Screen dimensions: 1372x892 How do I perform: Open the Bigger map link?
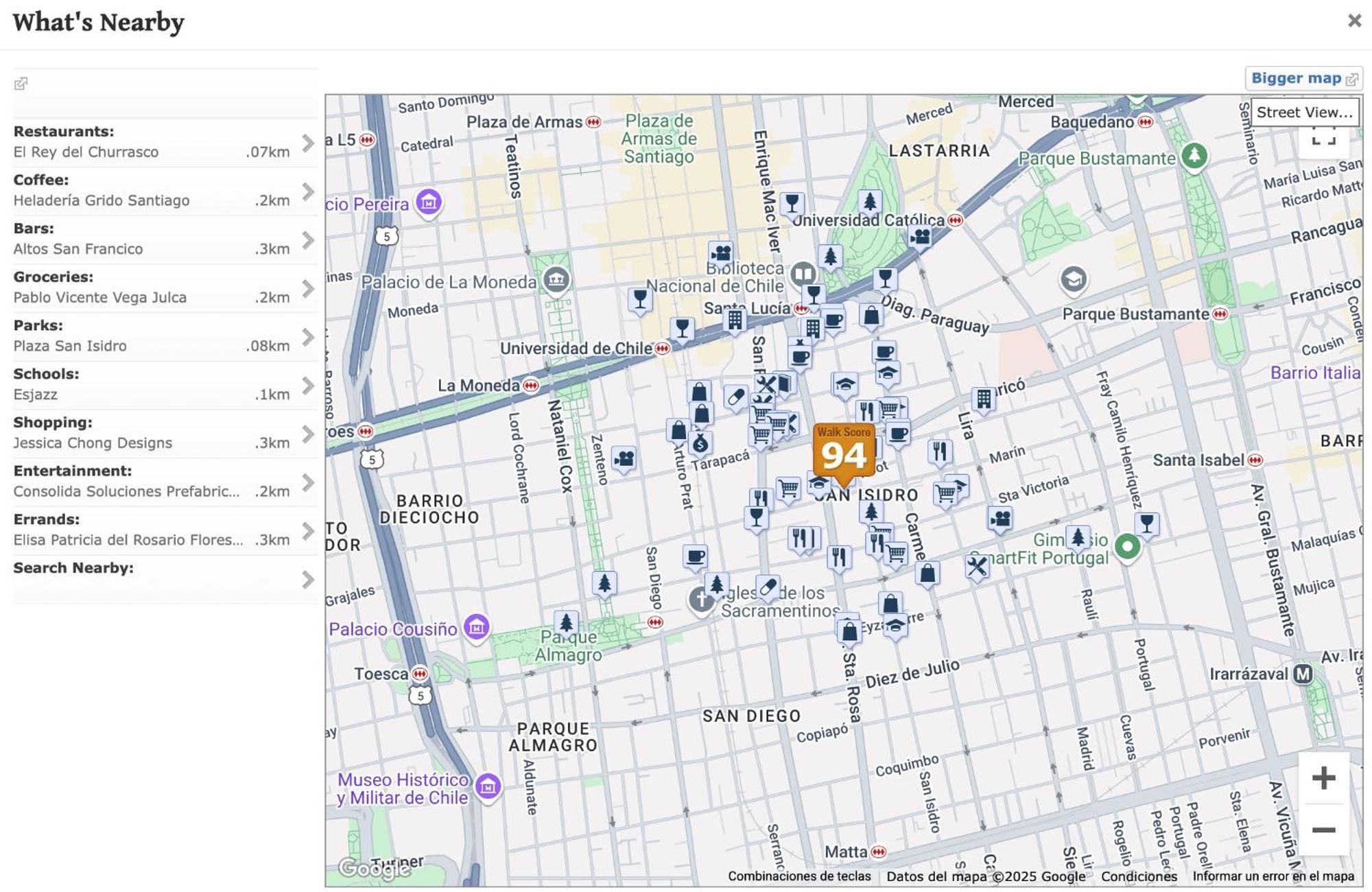(x=1303, y=78)
